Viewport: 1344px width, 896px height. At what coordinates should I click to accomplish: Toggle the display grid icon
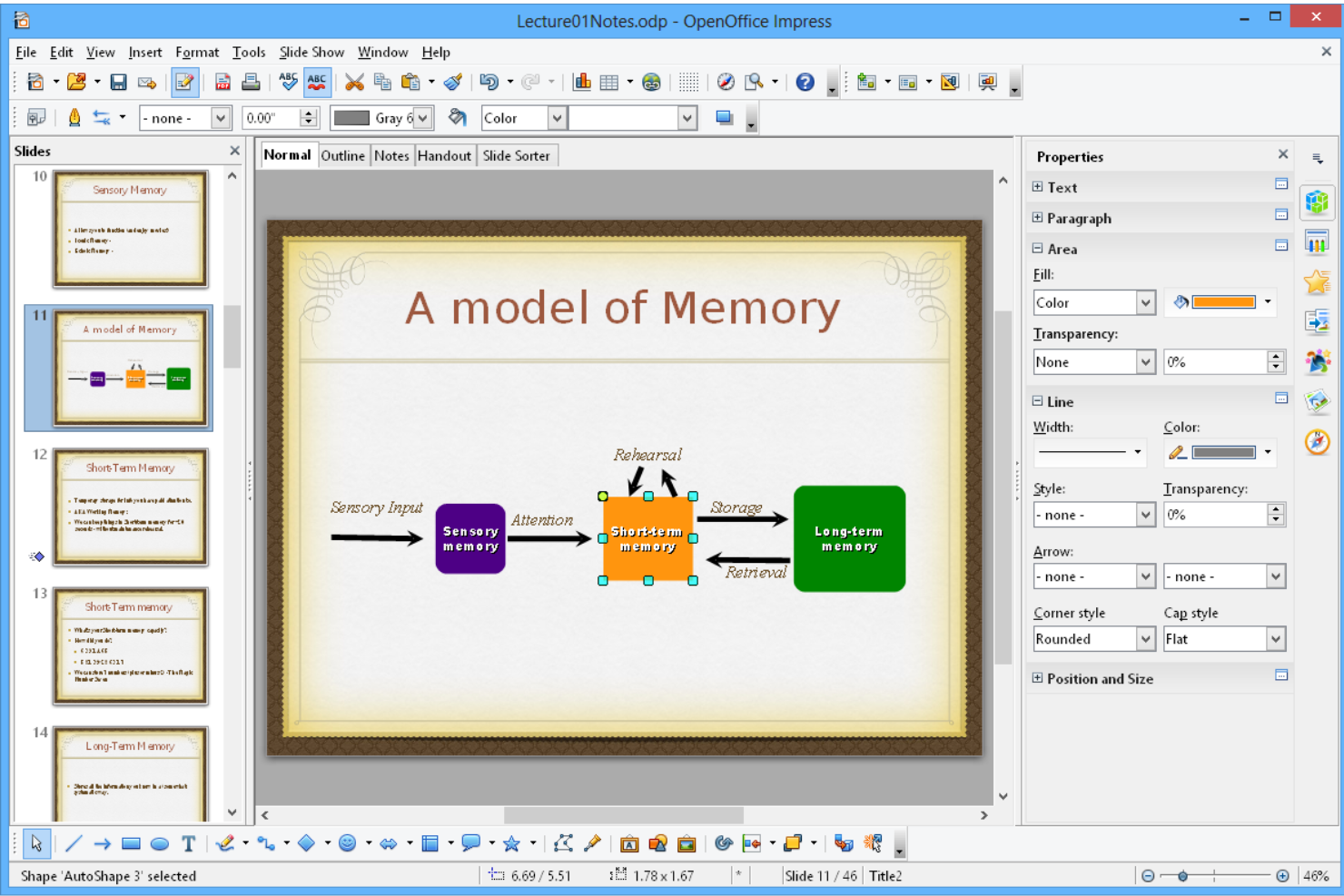[x=688, y=82]
